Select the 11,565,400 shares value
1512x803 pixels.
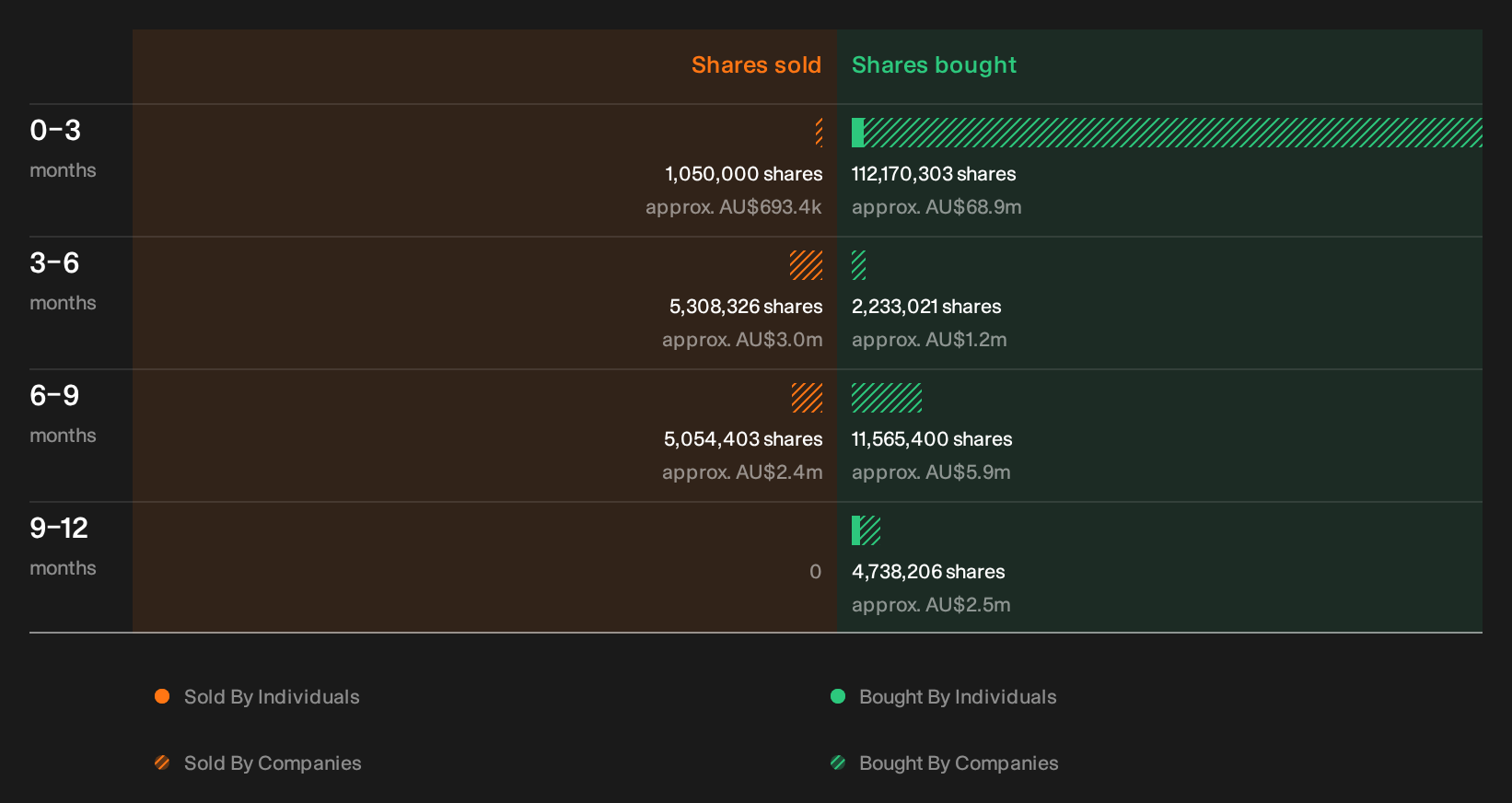[932, 439]
